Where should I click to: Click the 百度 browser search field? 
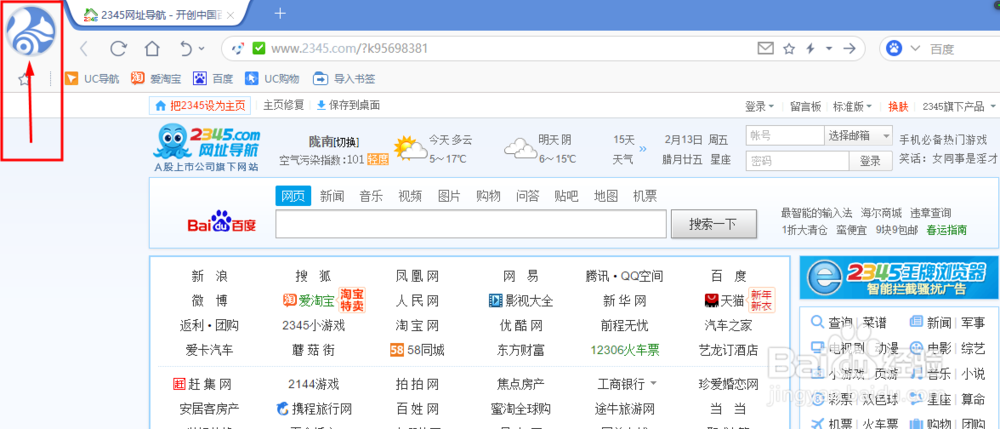point(963,49)
